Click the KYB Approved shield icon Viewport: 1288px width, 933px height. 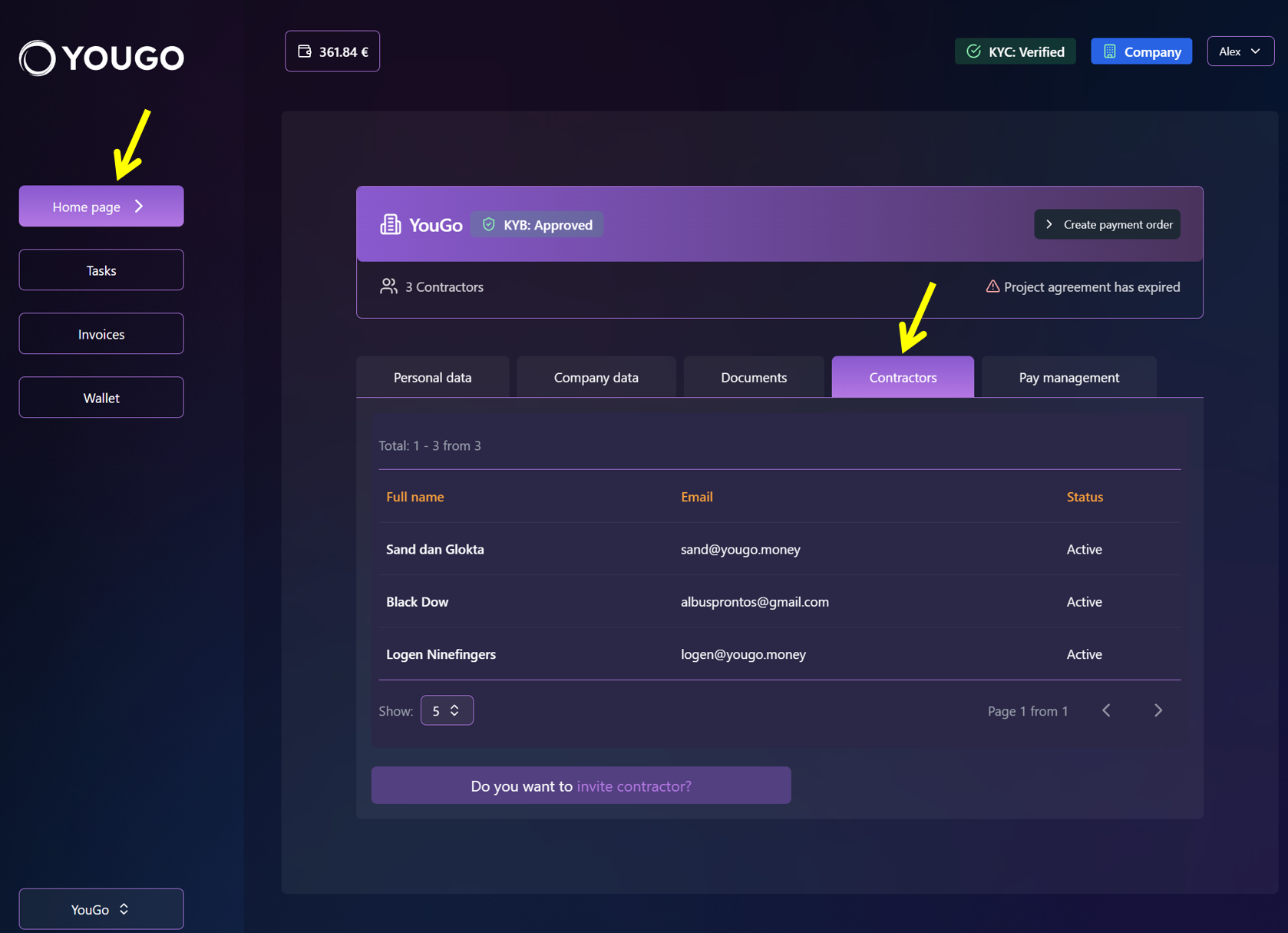[x=488, y=225]
